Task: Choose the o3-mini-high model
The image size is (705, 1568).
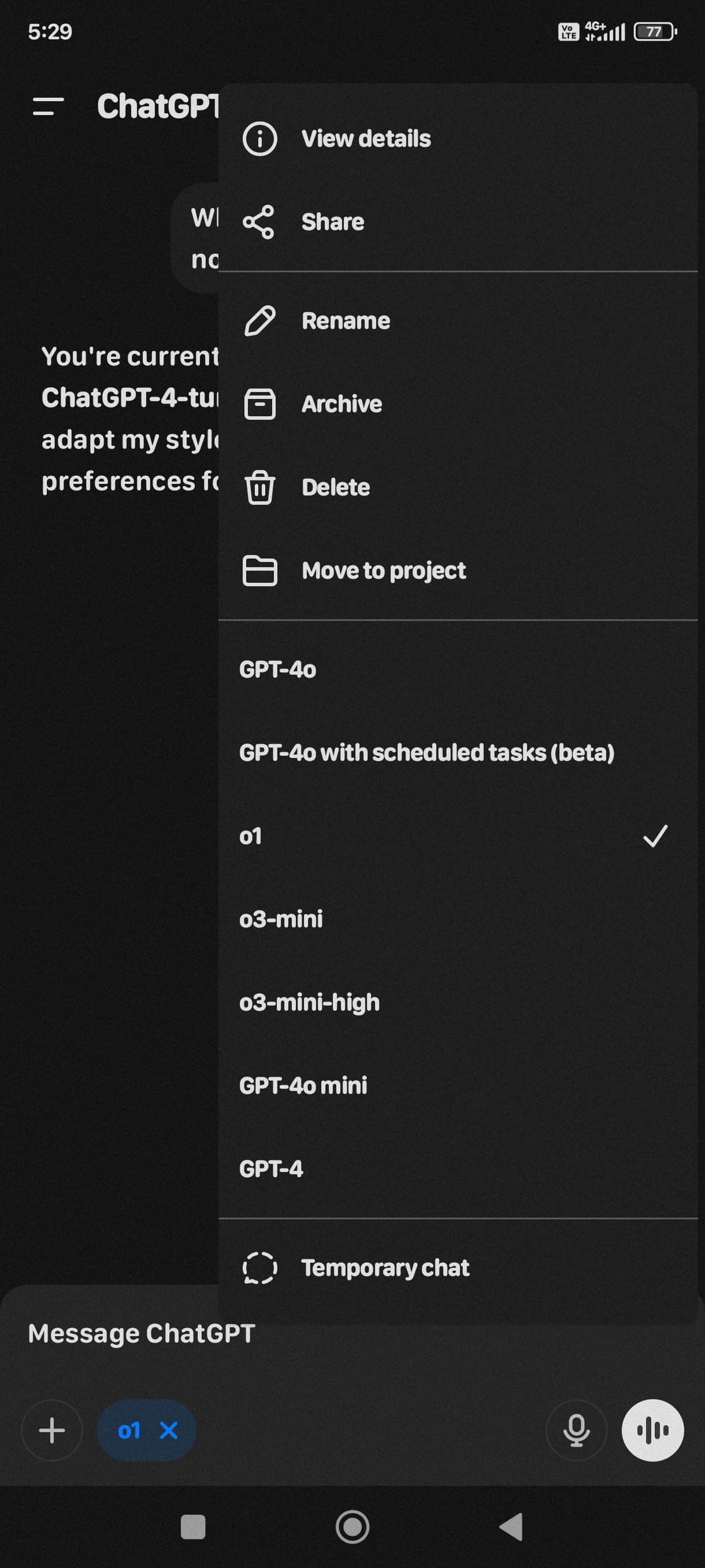Action: click(x=458, y=1002)
